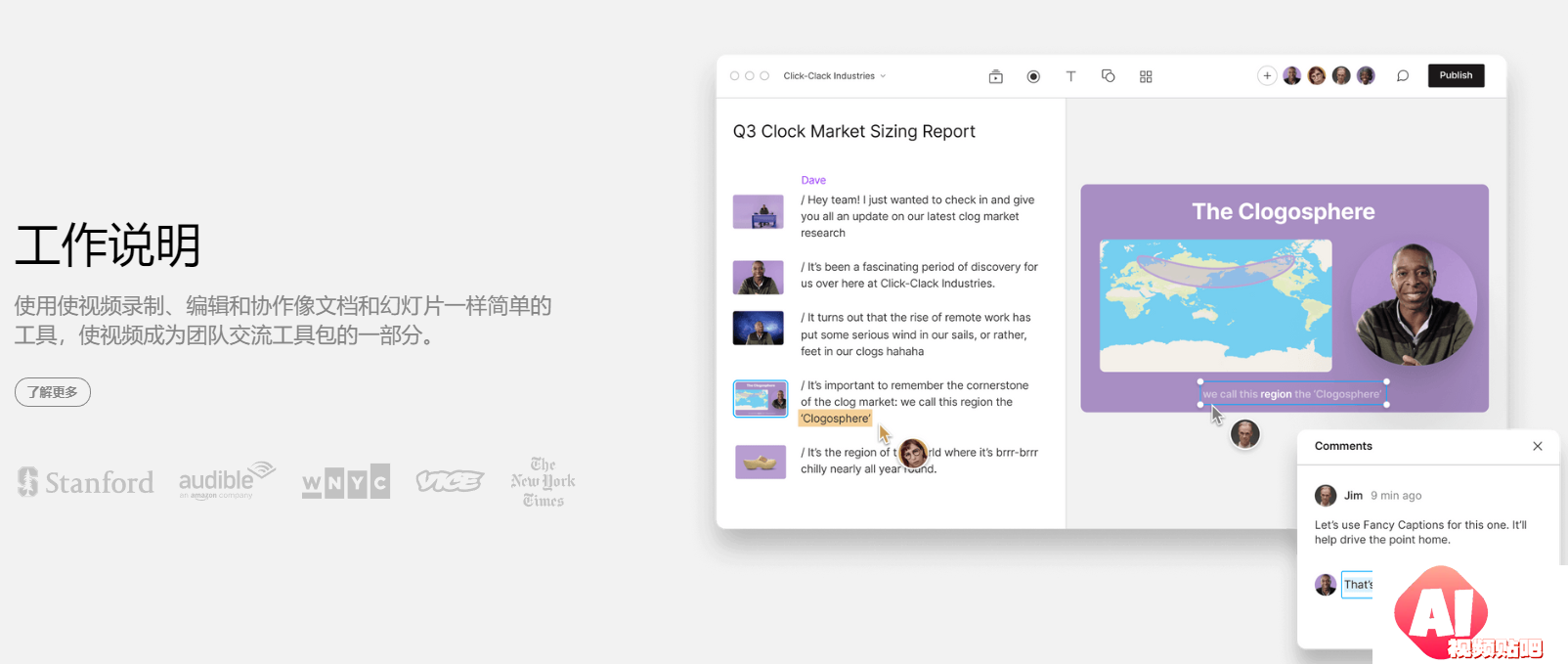The width and height of the screenshot is (1568, 664).
Task: Click the scene/media library icon in toolbar
Action: (995, 76)
